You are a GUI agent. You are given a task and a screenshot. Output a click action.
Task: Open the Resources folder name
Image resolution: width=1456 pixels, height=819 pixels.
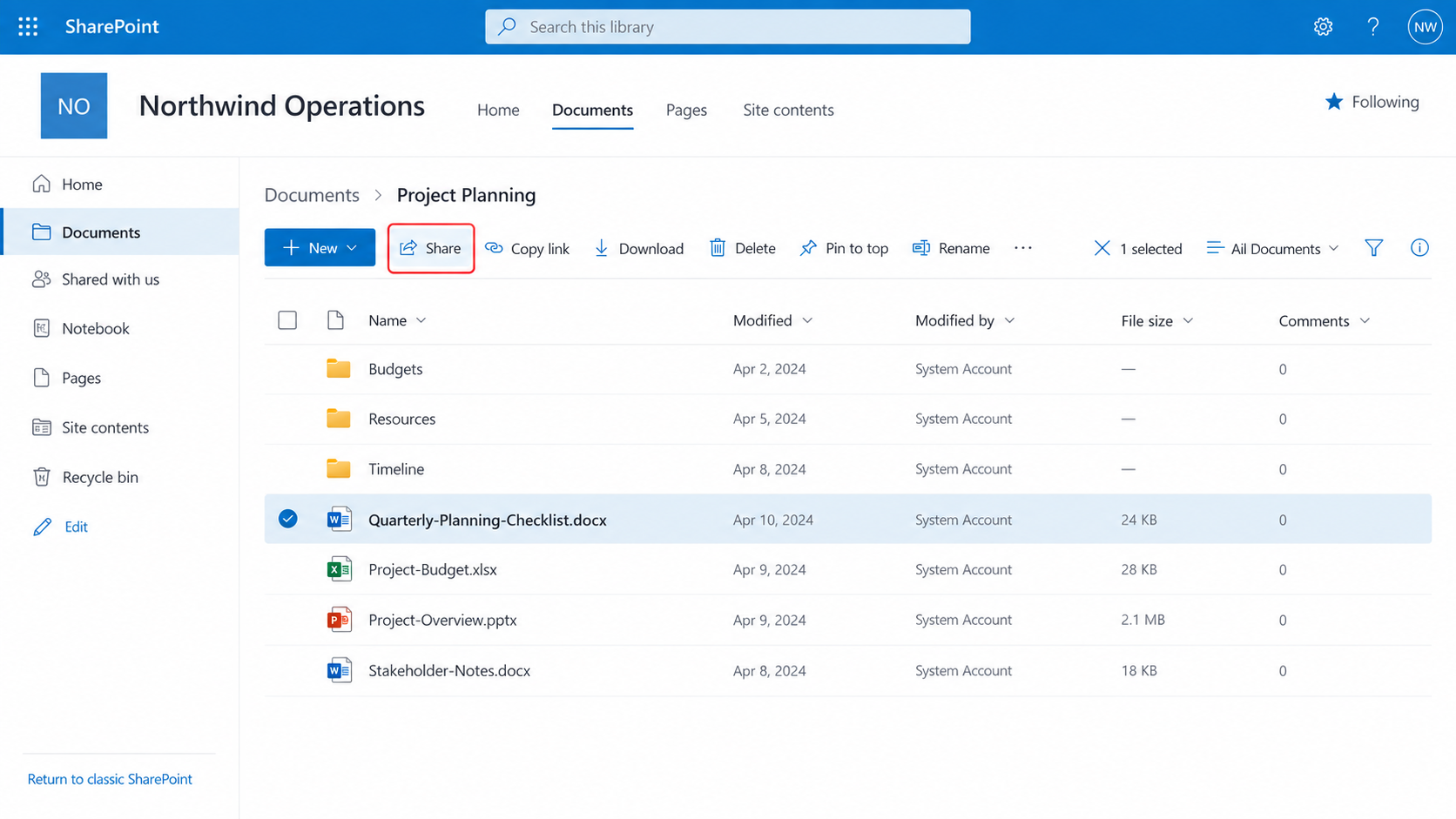(x=402, y=419)
